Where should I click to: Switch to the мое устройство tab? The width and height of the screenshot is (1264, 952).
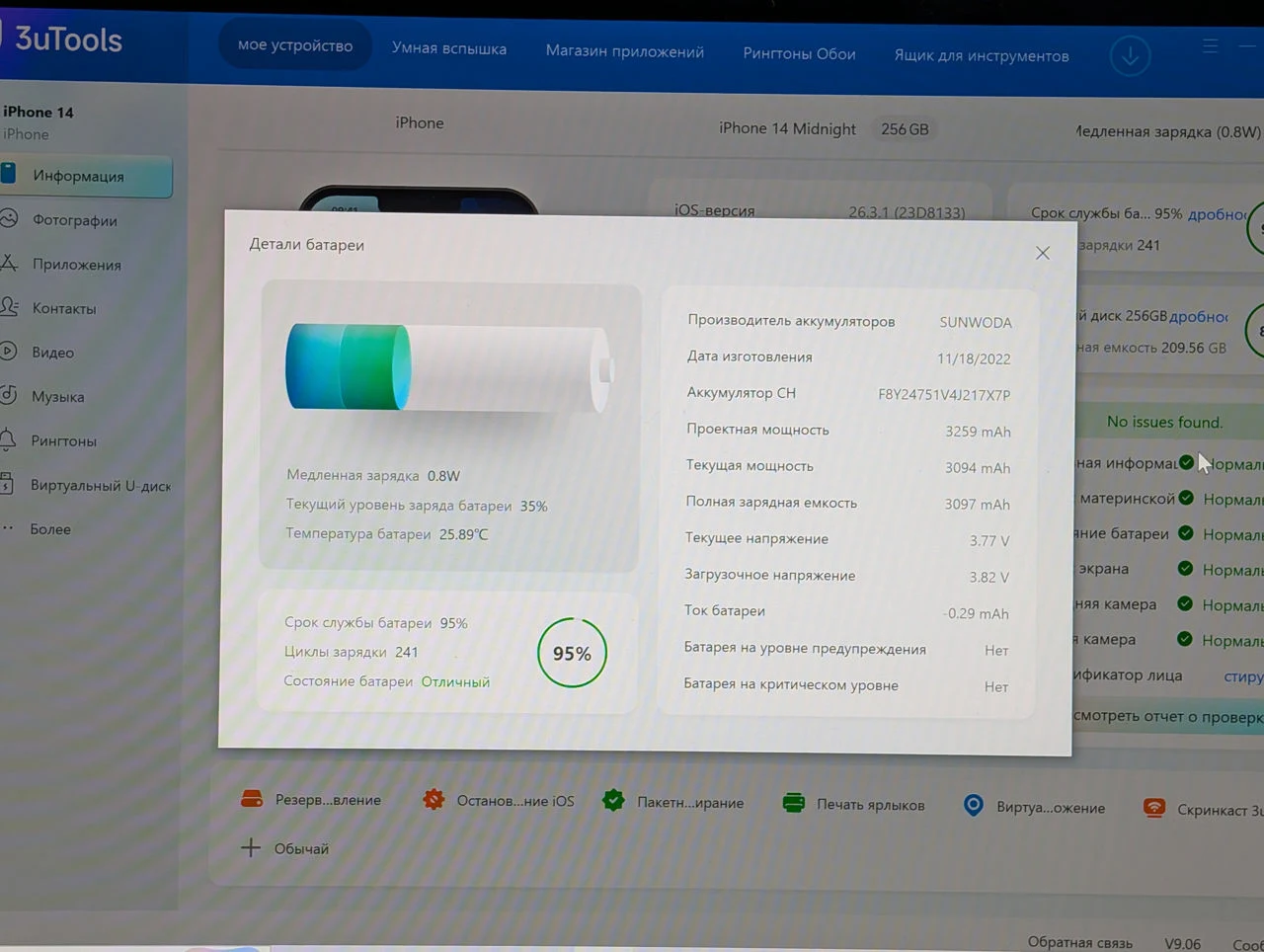(x=294, y=45)
